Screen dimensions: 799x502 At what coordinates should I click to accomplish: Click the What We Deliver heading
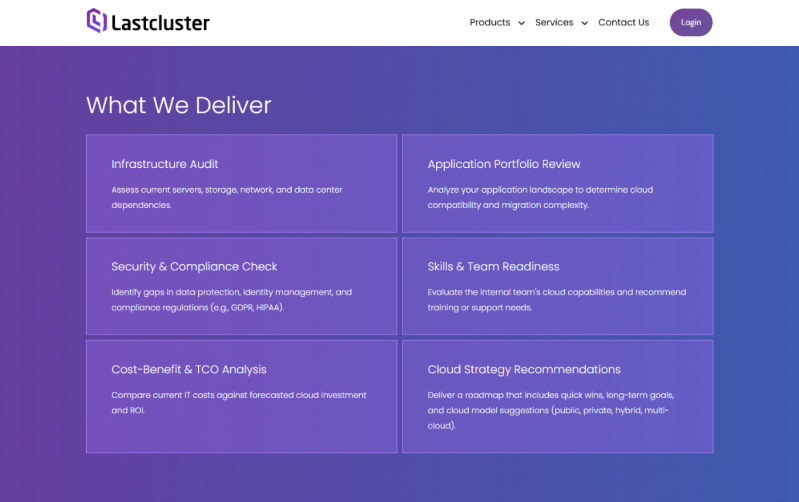pyautogui.click(x=178, y=105)
